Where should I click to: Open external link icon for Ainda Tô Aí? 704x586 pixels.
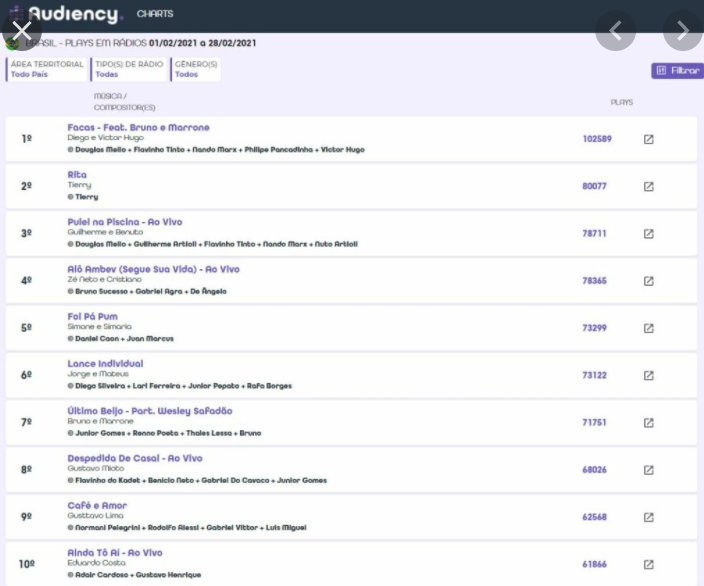click(x=648, y=564)
